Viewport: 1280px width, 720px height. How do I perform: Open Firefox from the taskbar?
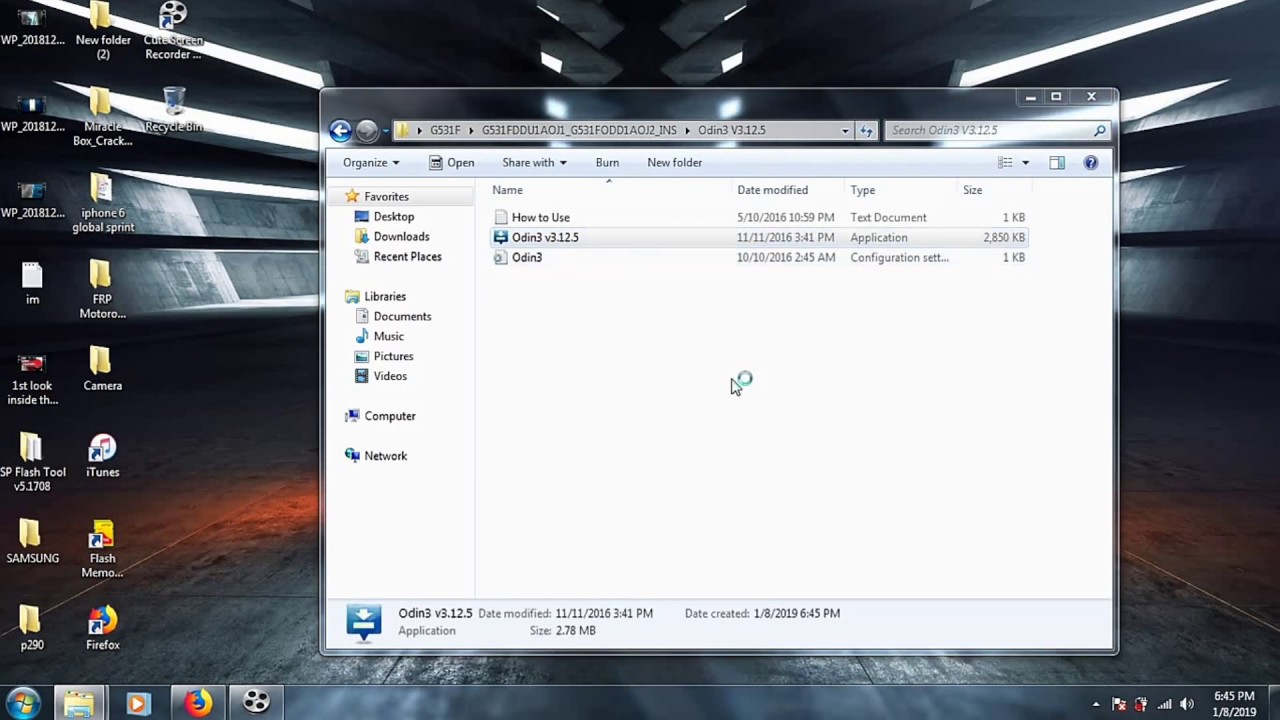197,703
